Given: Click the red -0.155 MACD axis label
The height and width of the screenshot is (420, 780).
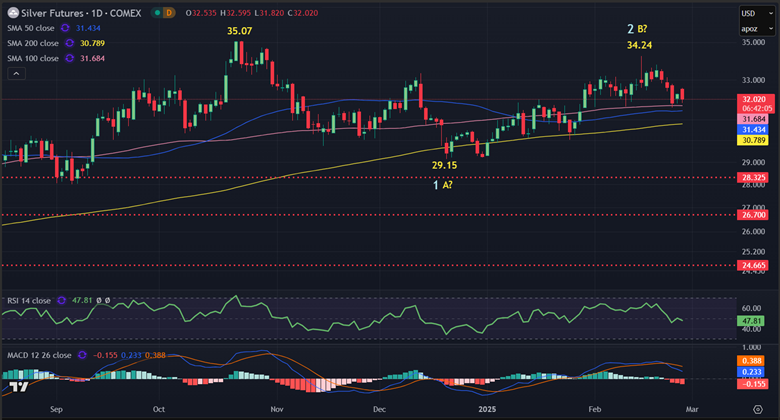Looking at the screenshot, I should 752,384.
